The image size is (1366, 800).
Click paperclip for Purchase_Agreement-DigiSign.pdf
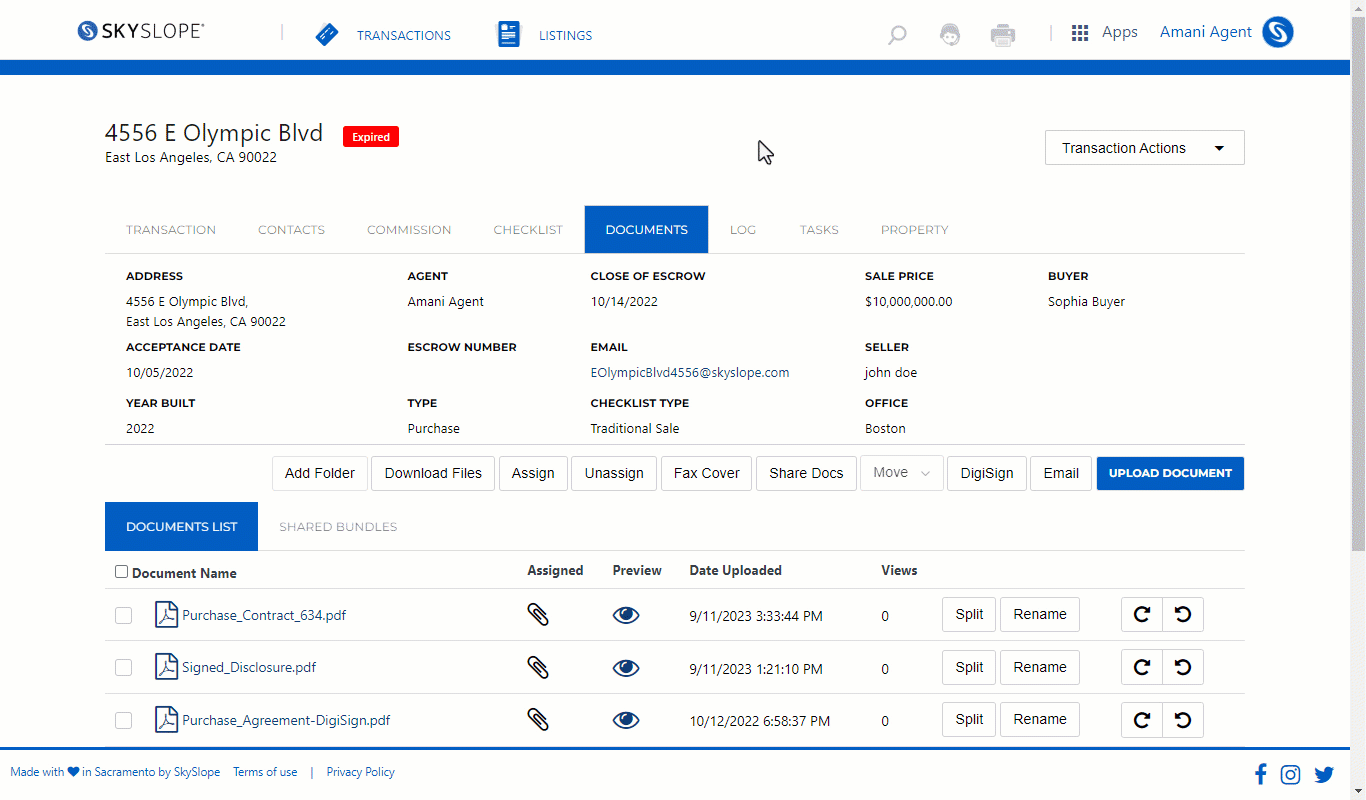(x=538, y=719)
